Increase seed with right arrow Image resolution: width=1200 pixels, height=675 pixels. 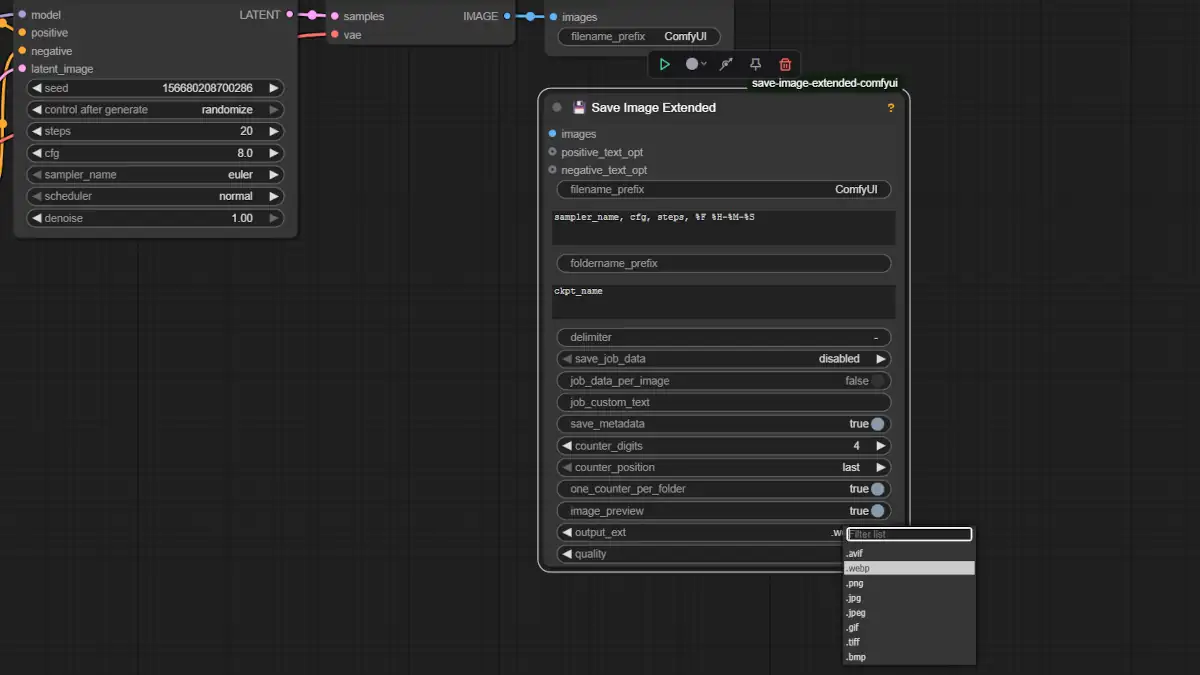273,88
